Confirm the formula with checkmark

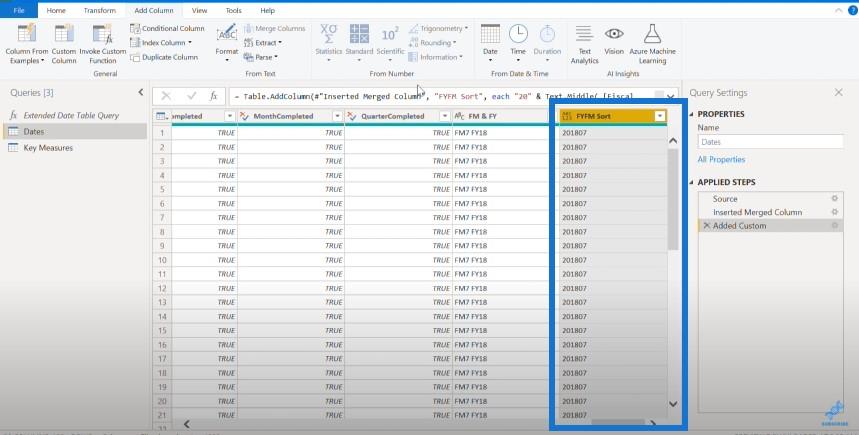[191, 96]
